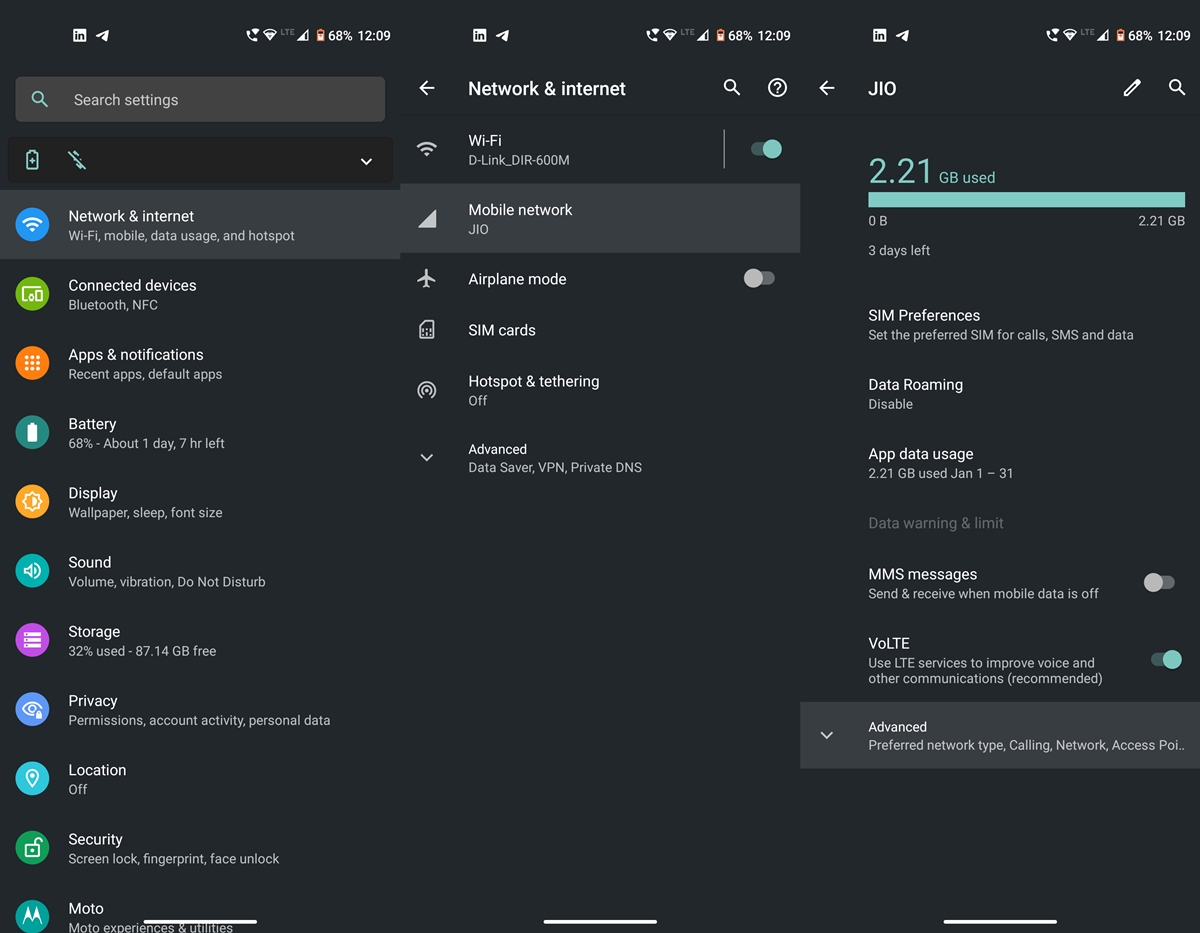The image size is (1200, 933).
Task: Open SIM cards entry
Action: point(600,330)
